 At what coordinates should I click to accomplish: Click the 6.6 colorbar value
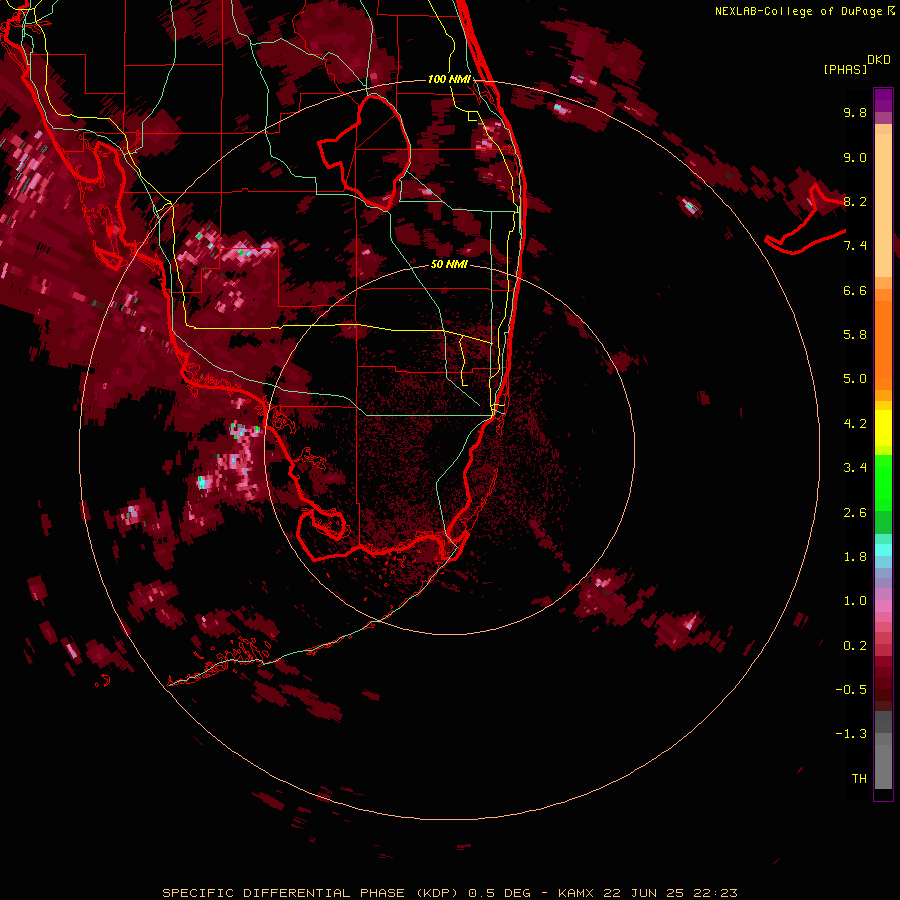[x=855, y=290]
